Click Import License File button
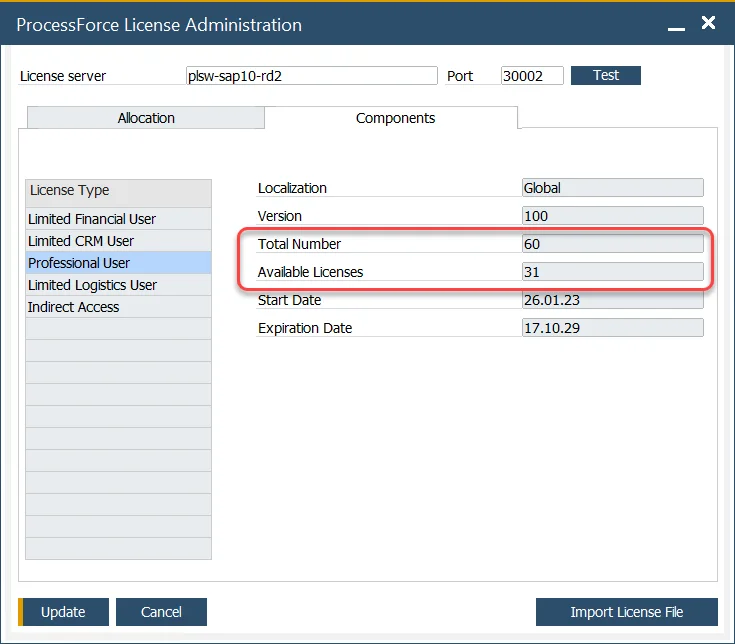The image size is (735, 644). [x=626, y=612]
